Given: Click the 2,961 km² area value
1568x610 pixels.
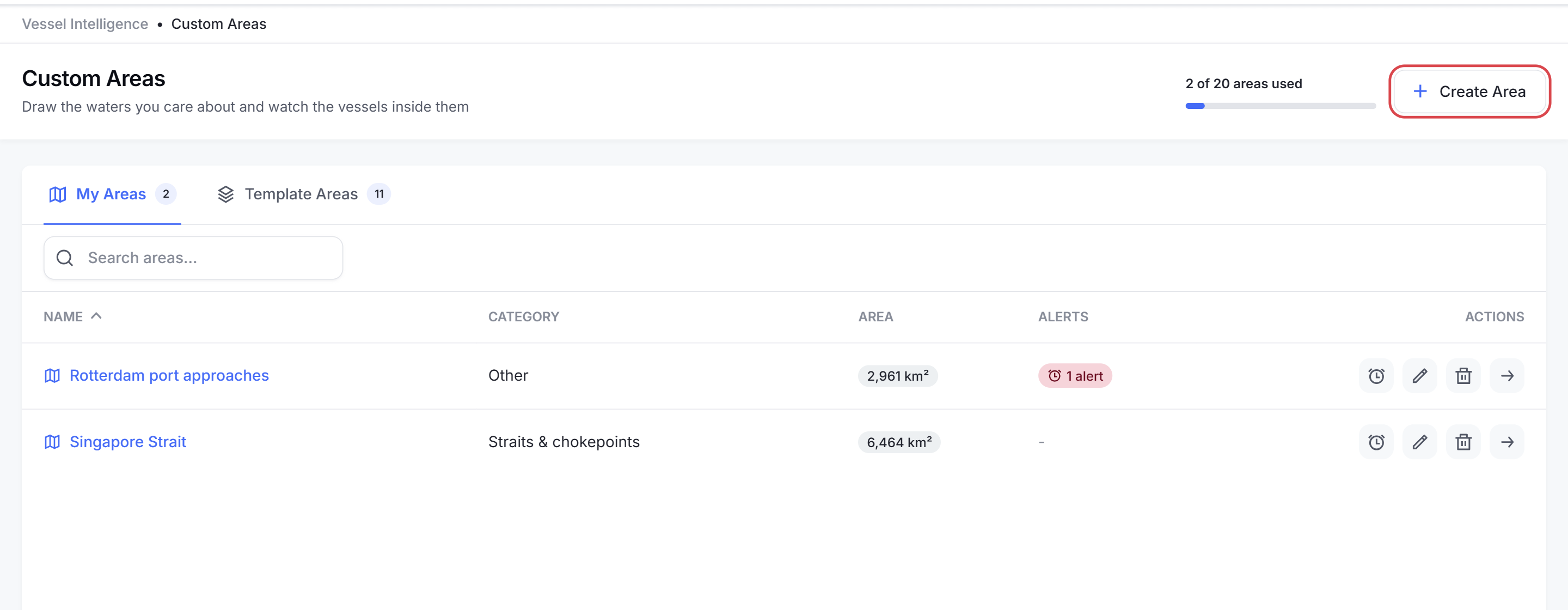Looking at the screenshot, I should [x=898, y=376].
